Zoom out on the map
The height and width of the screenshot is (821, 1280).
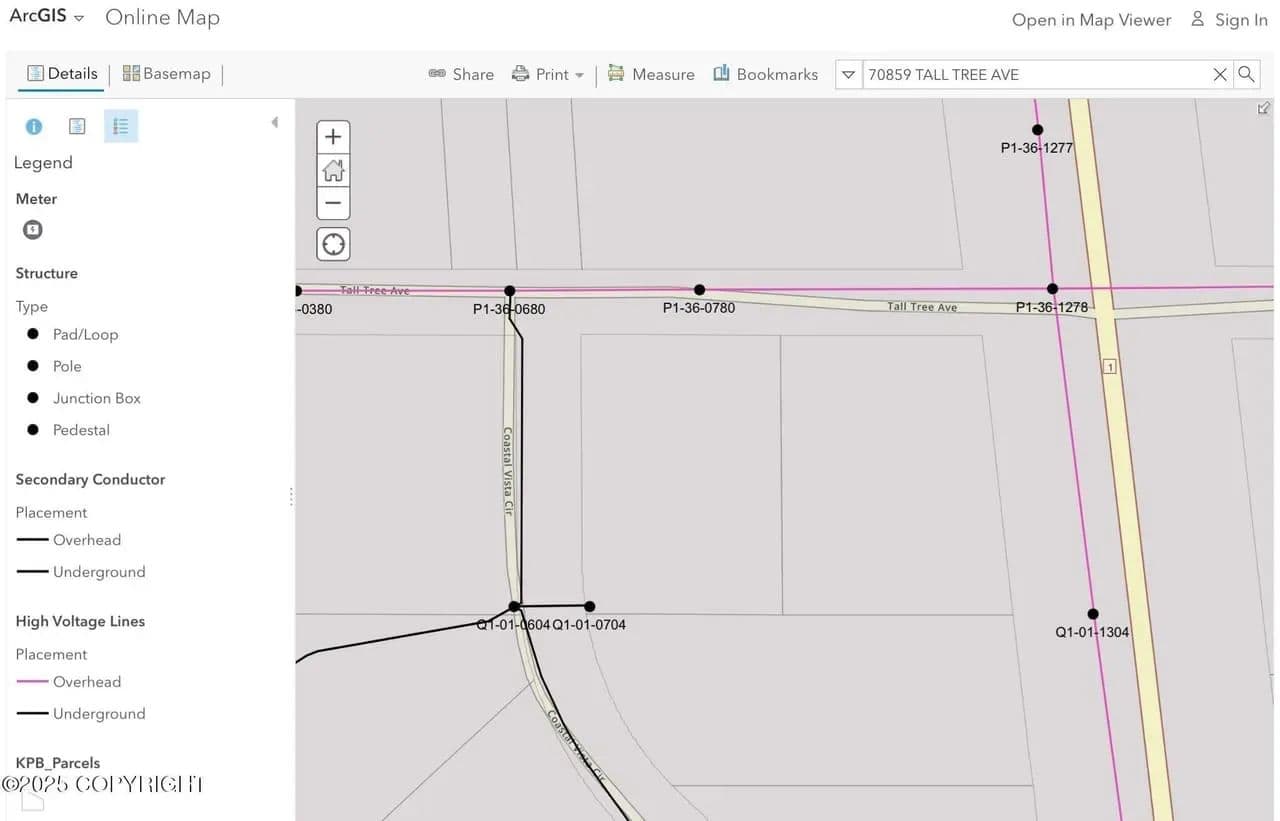[x=334, y=203]
